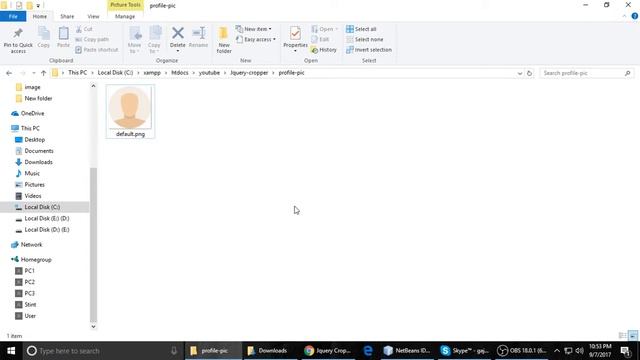Screen dimensions: 640x360
Task: Open NetBeans IDE from taskbar
Action: [407, 351]
